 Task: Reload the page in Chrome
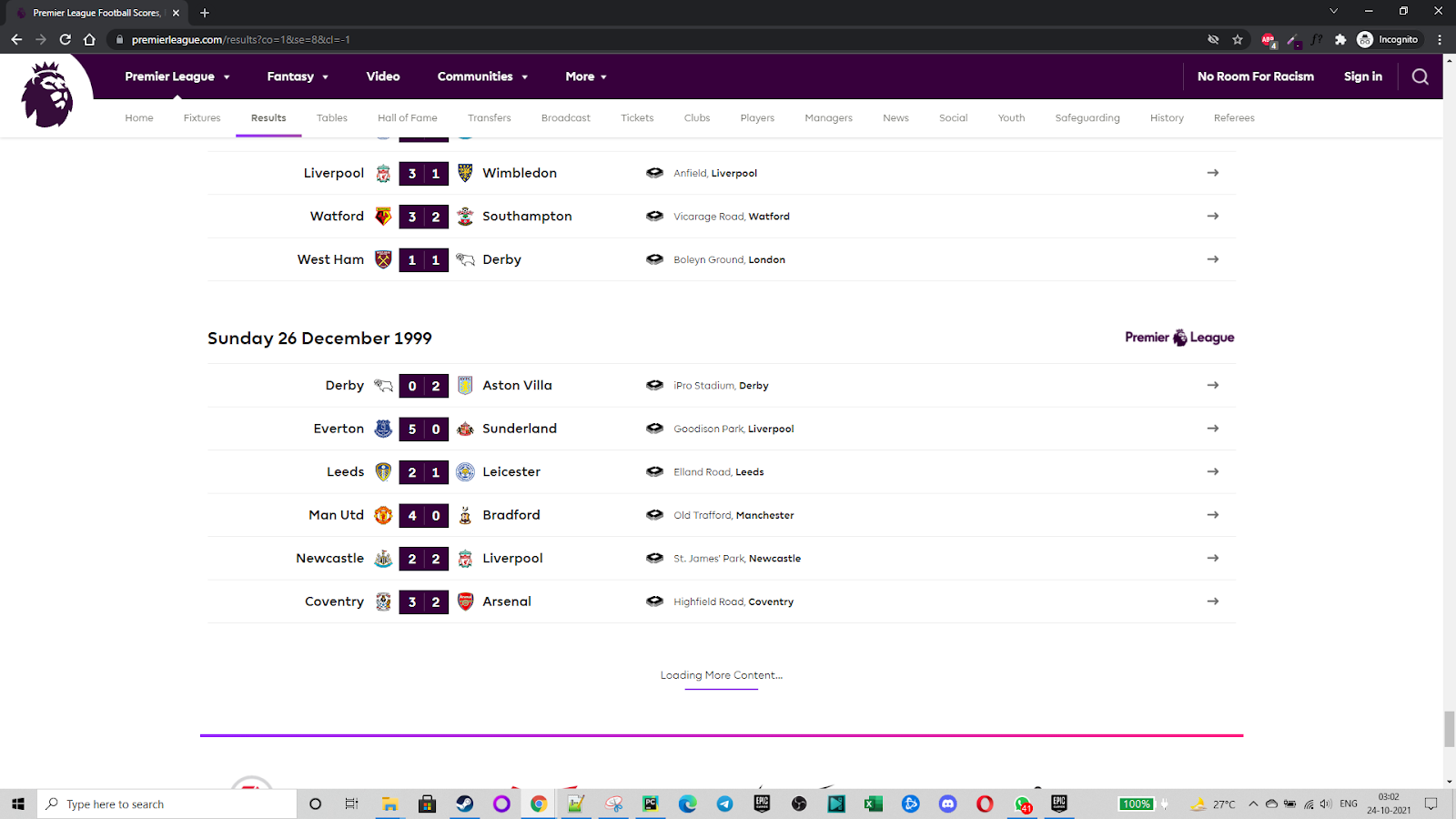tap(65, 39)
